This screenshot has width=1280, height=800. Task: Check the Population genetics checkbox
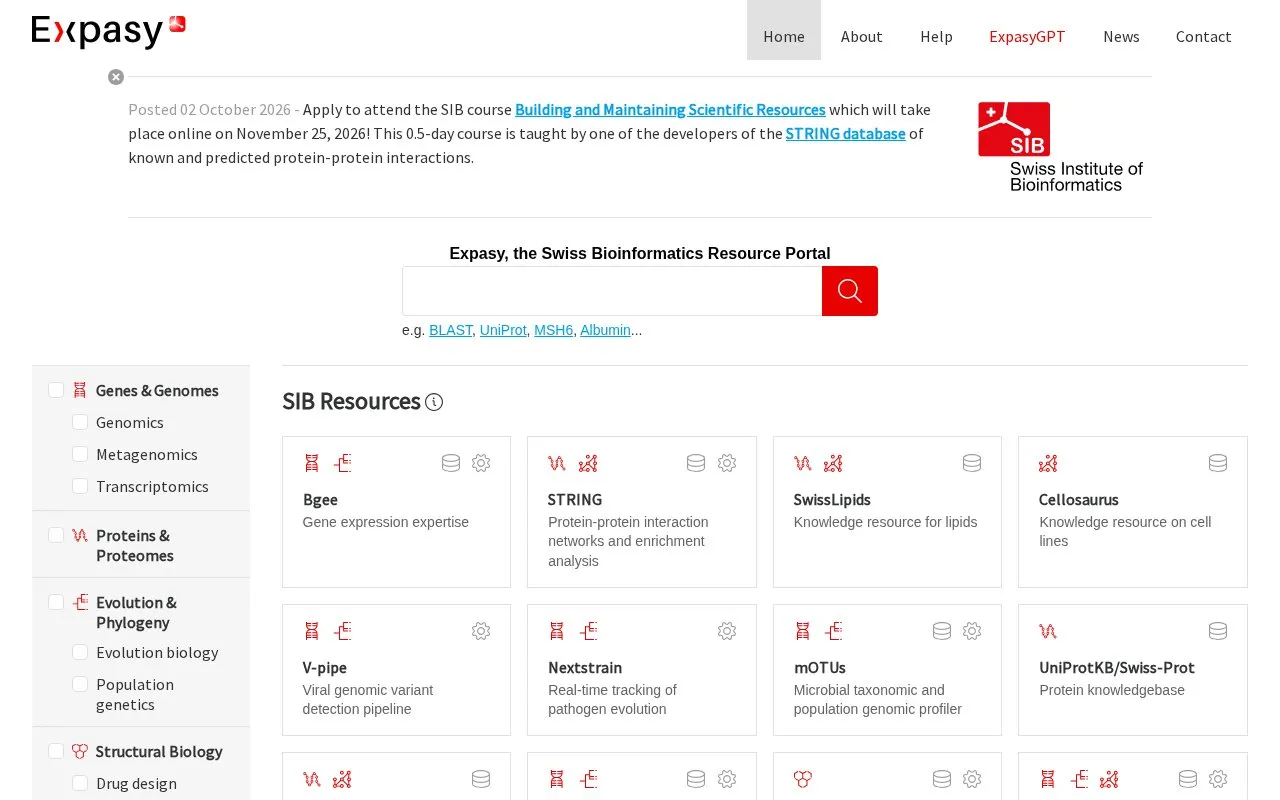(80, 684)
